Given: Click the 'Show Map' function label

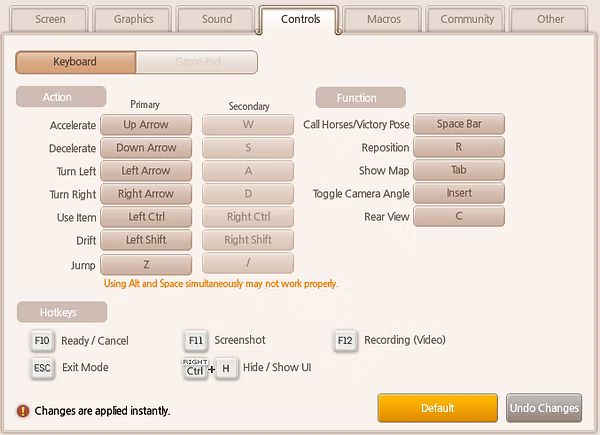Looking at the screenshot, I should point(384,171).
